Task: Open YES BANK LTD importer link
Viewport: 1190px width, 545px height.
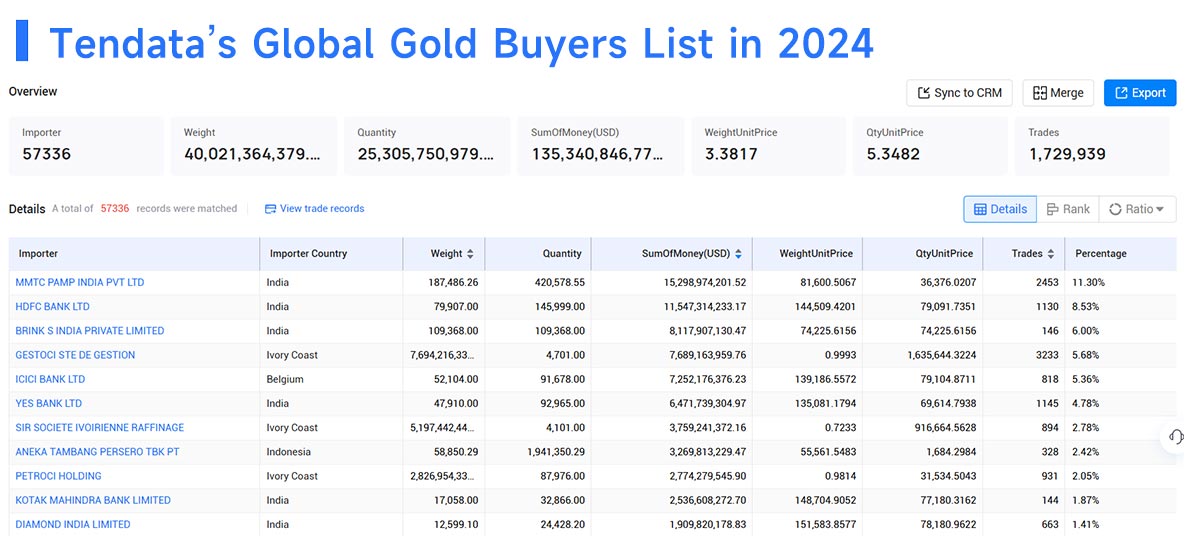Action: (49, 404)
